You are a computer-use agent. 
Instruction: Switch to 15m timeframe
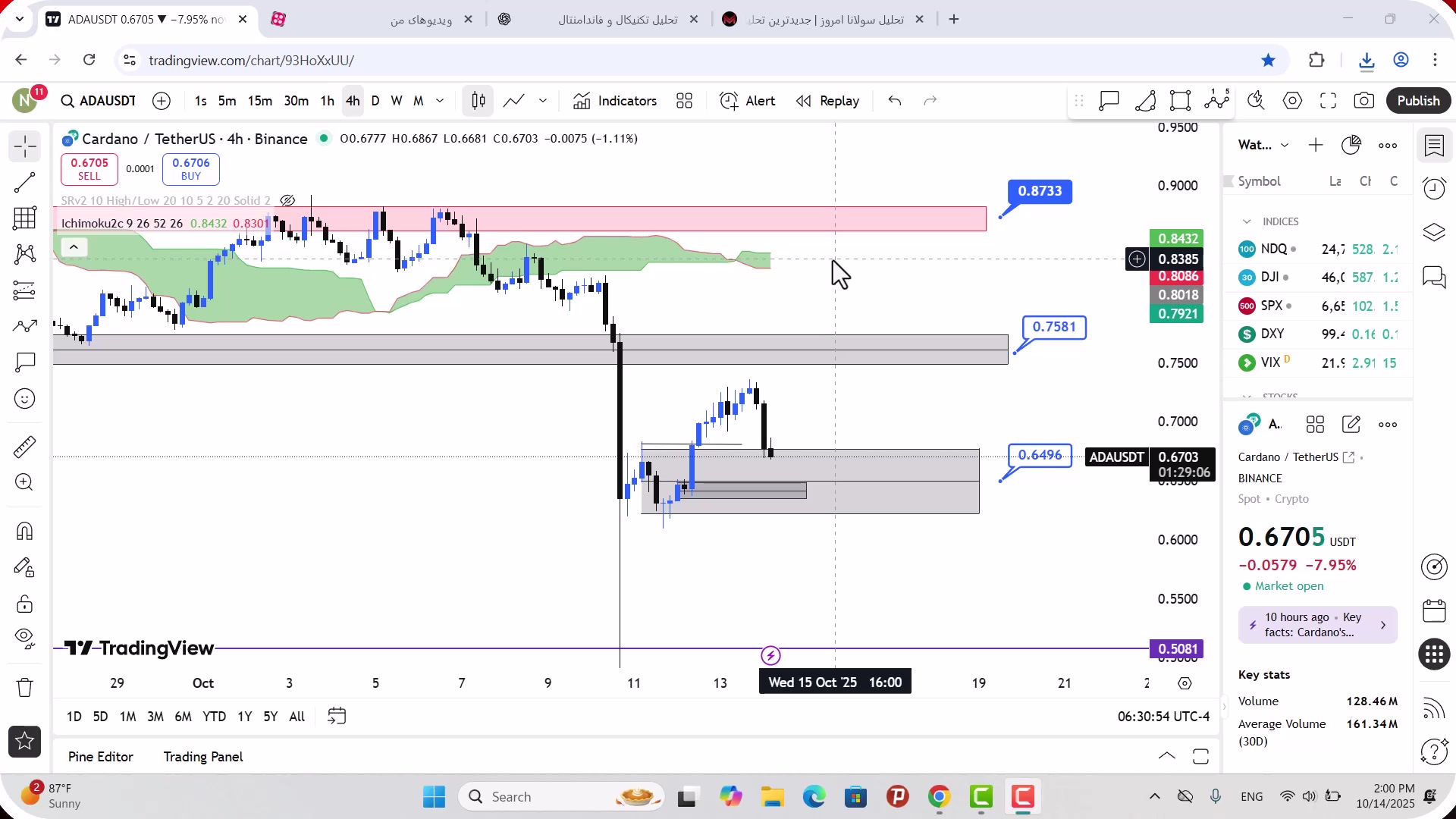(x=260, y=101)
